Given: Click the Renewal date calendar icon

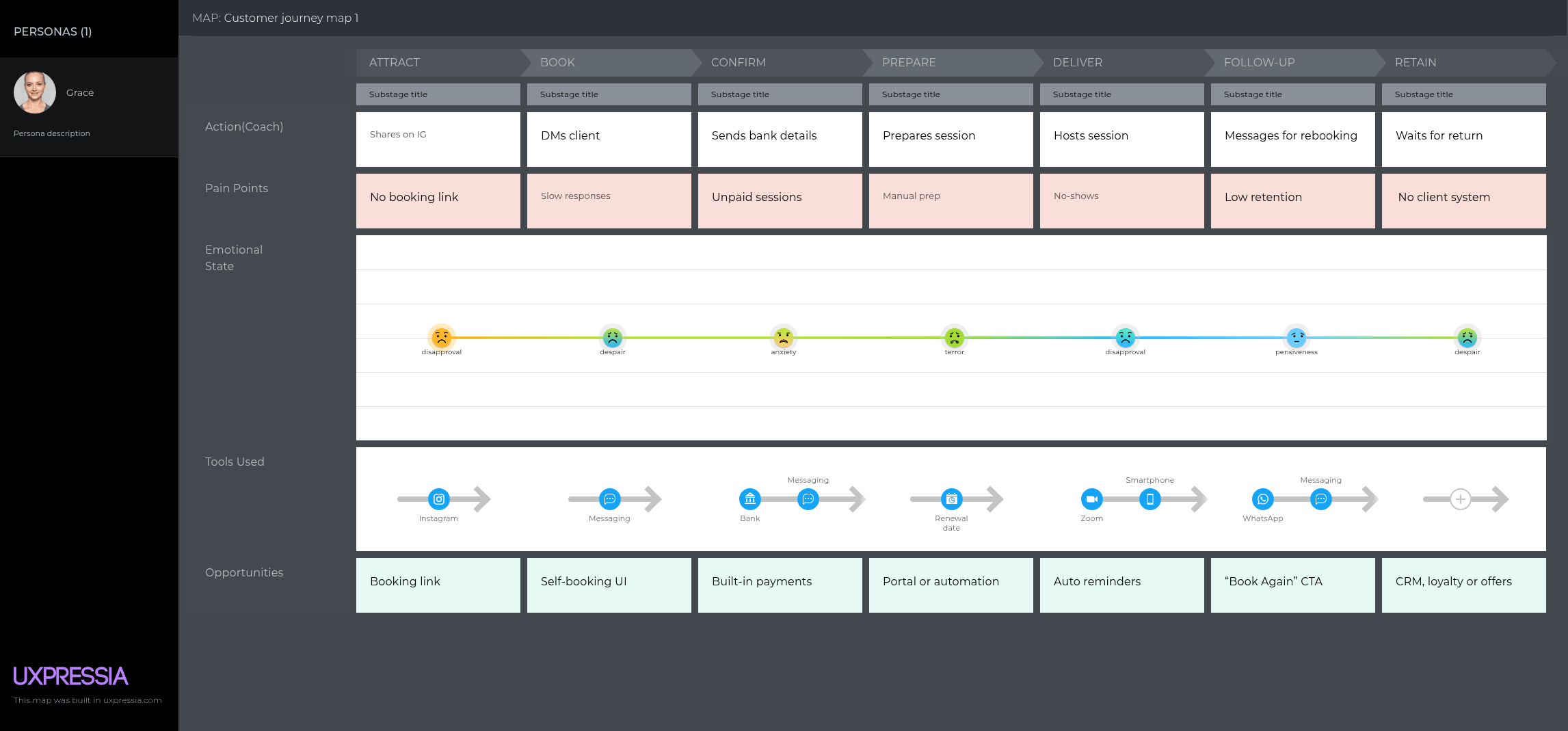Looking at the screenshot, I should (952, 499).
